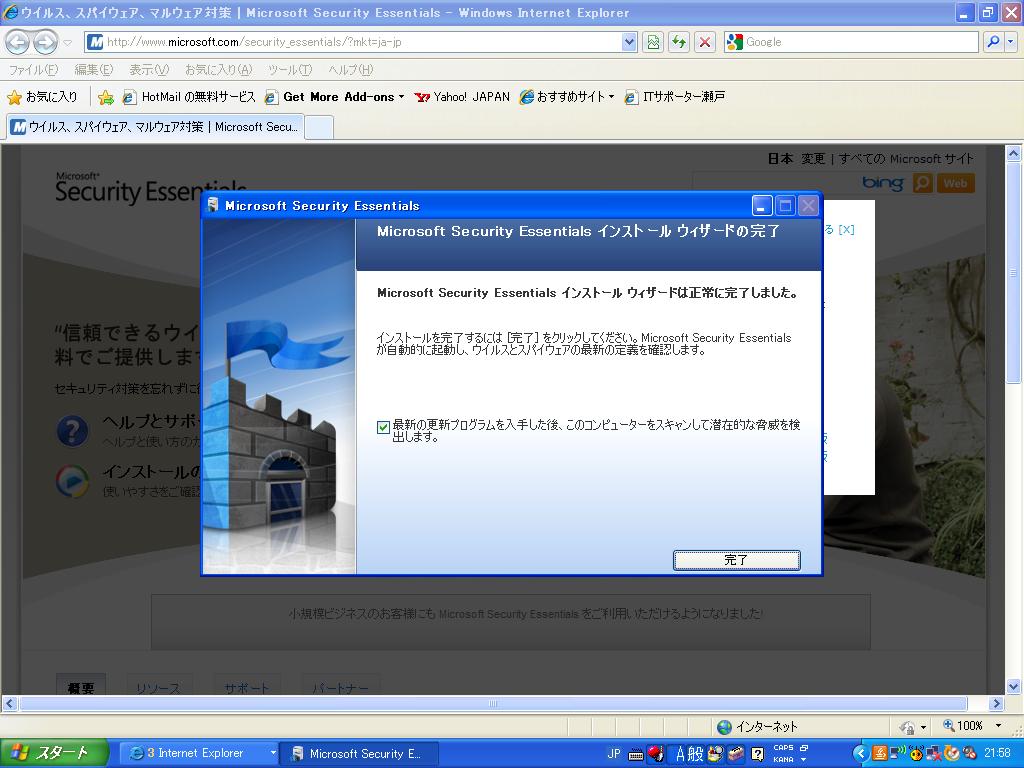1024x768 pixels.
Task: Click the address bar URL field
Action: coord(353,42)
